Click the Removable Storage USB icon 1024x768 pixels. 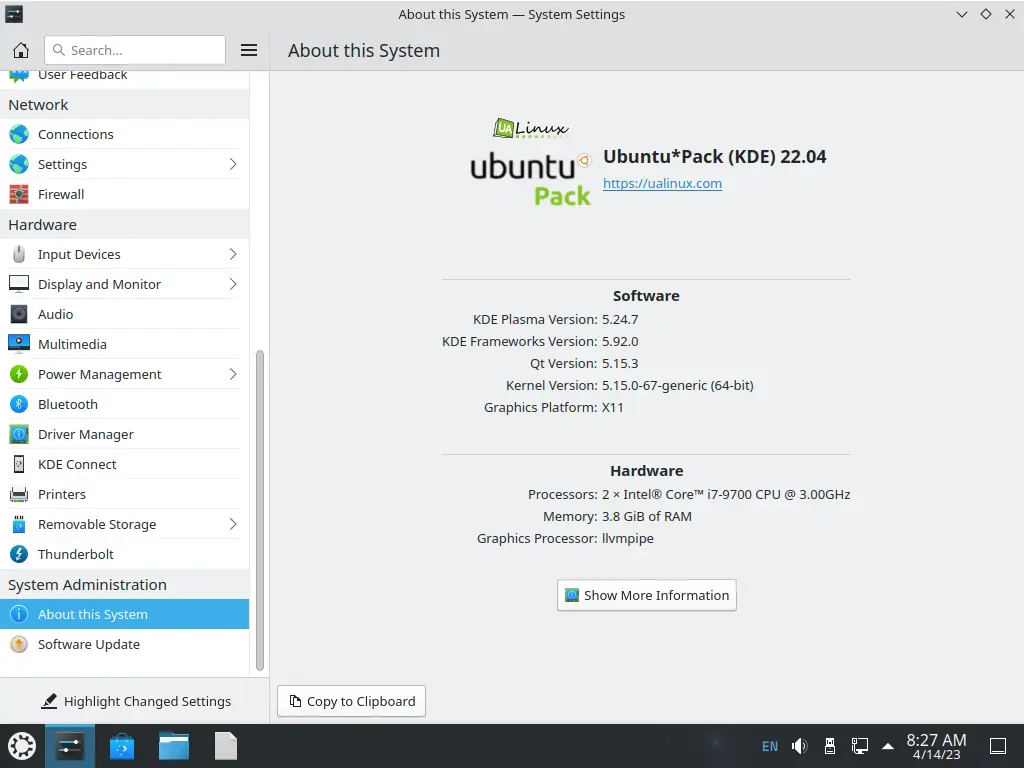click(x=19, y=524)
